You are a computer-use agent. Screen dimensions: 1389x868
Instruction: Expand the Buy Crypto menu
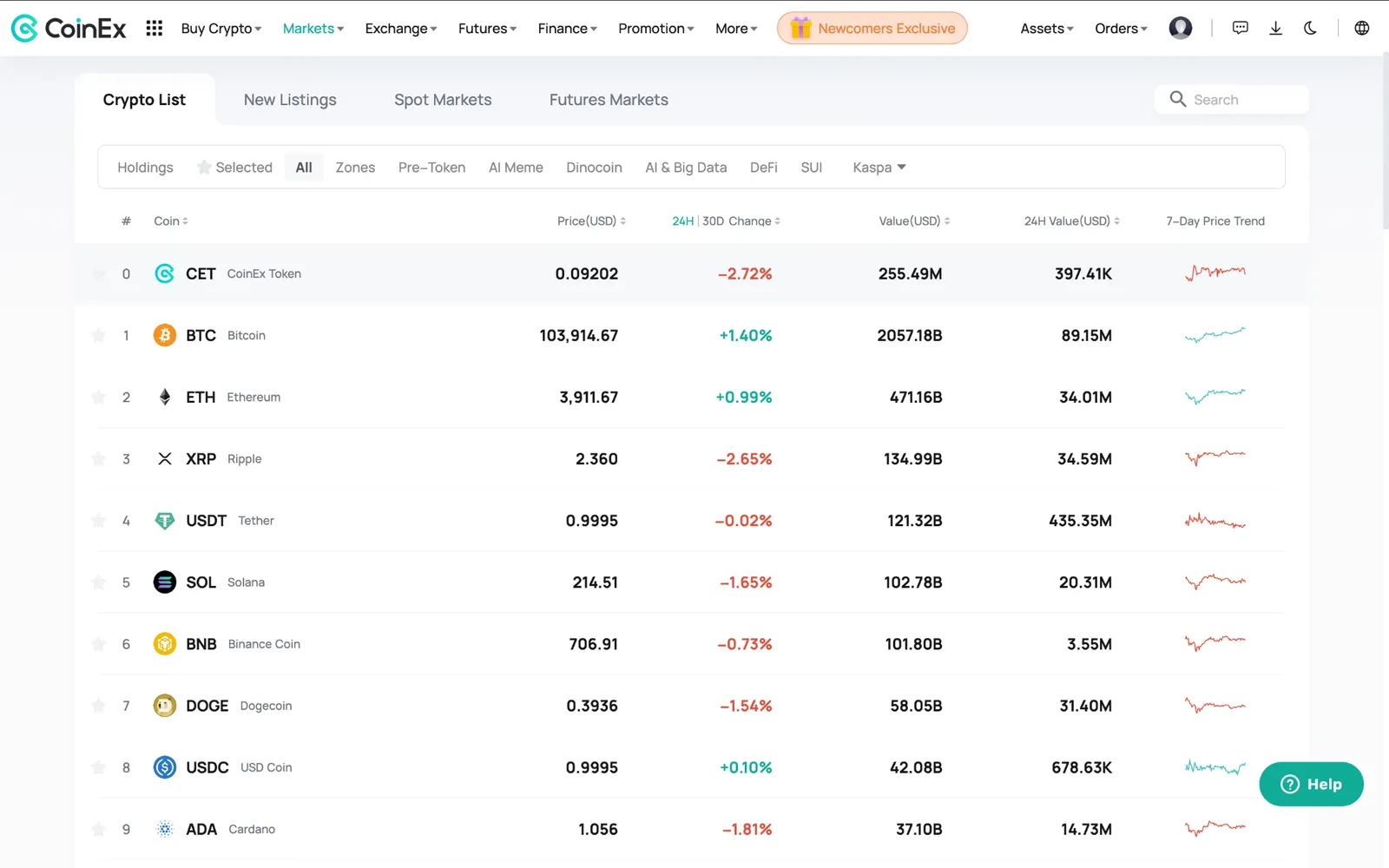221,29
